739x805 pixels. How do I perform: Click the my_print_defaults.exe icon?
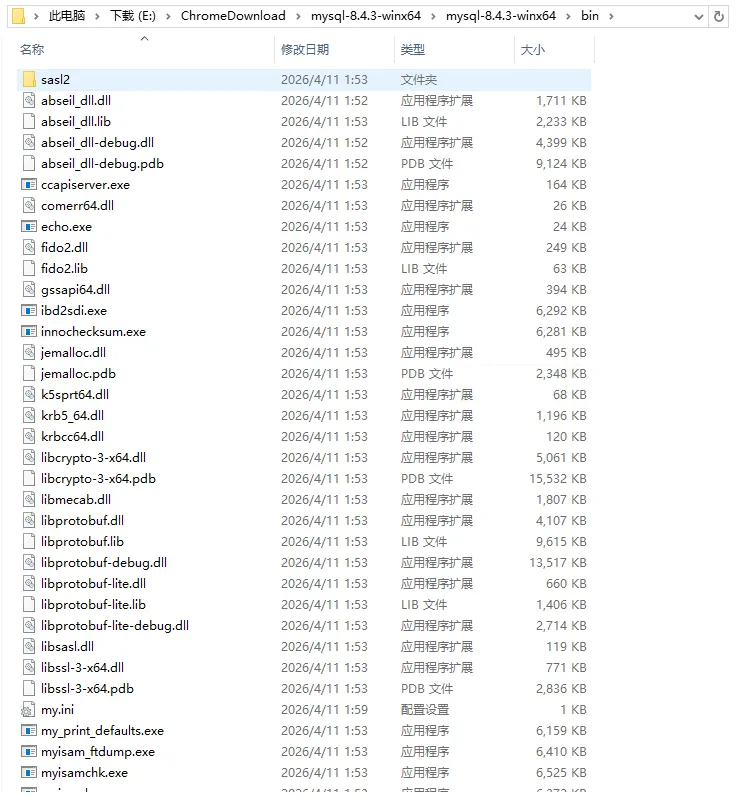pos(29,731)
